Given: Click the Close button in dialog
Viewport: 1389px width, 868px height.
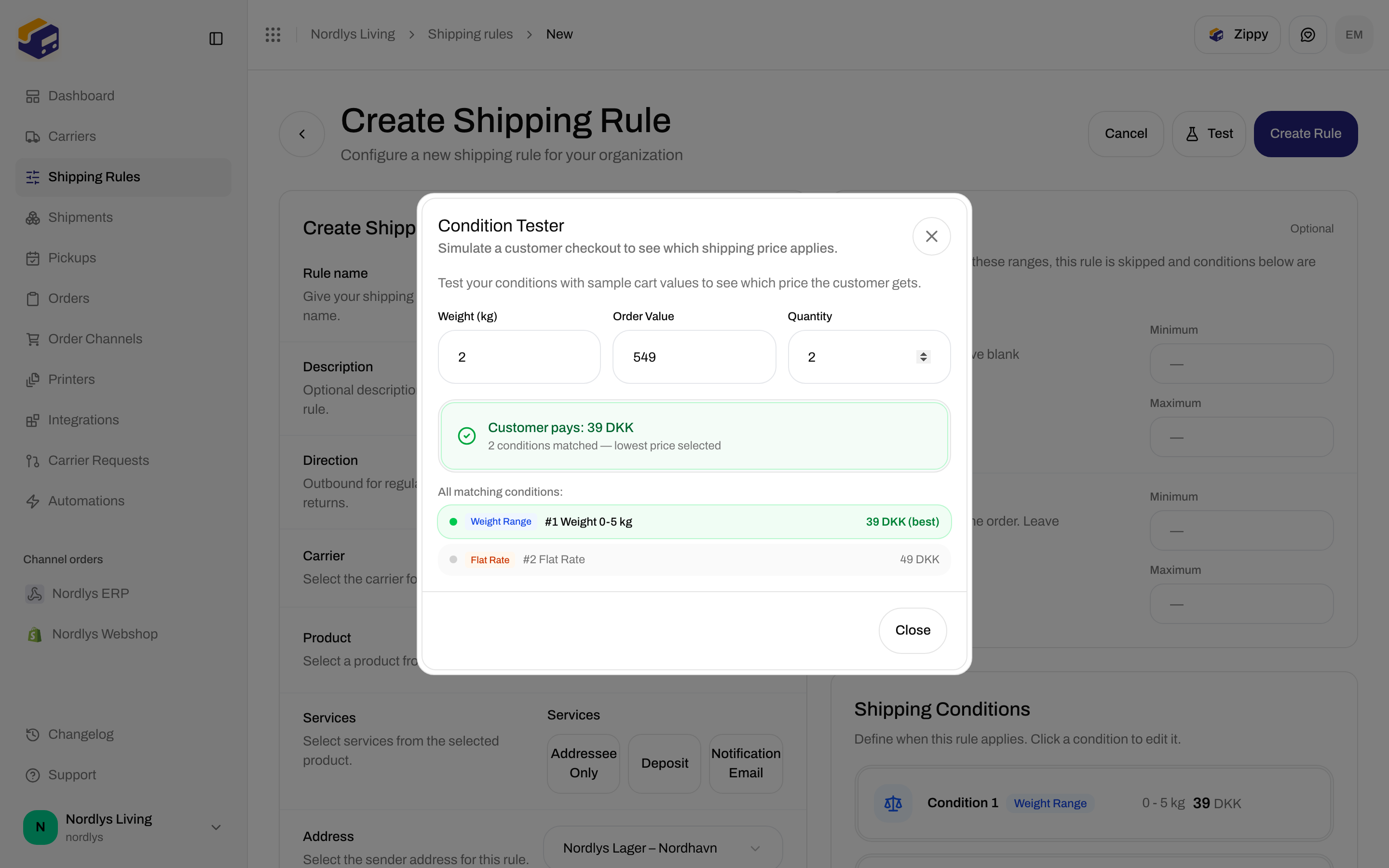Looking at the screenshot, I should [x=912, y=630].
